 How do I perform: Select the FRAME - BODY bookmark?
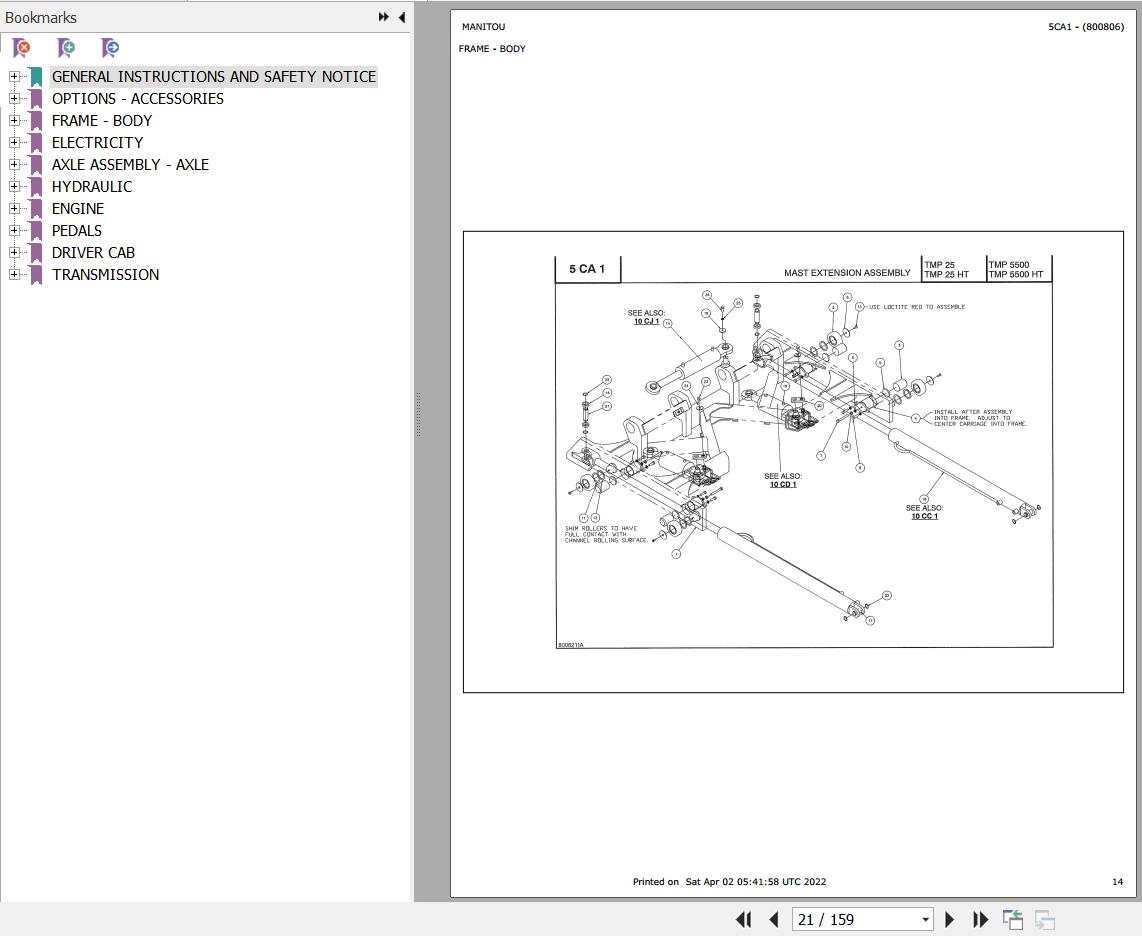(x=102, y=120)
